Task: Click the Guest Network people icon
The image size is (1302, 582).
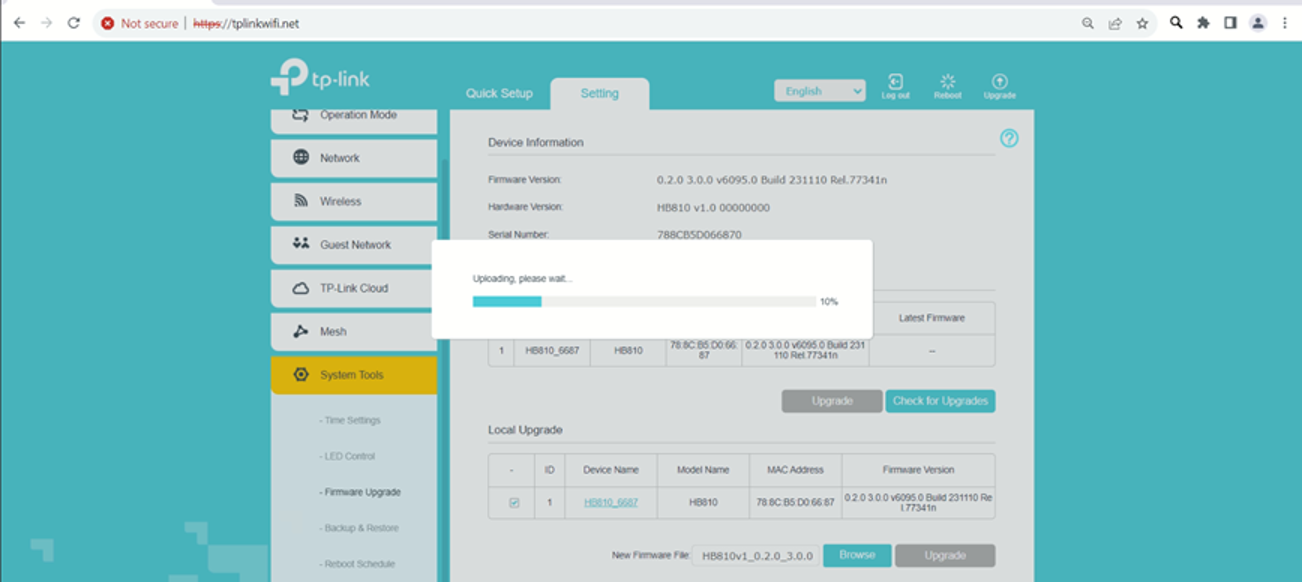Action: coord(300,244)
